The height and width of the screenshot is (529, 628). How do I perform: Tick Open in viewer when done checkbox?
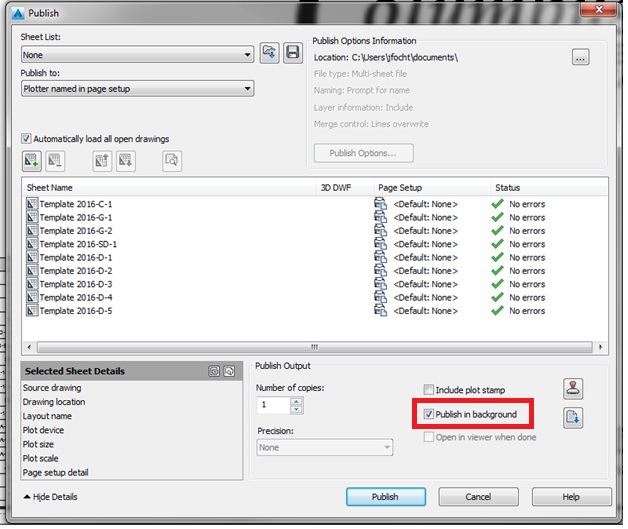pos(429,437)
